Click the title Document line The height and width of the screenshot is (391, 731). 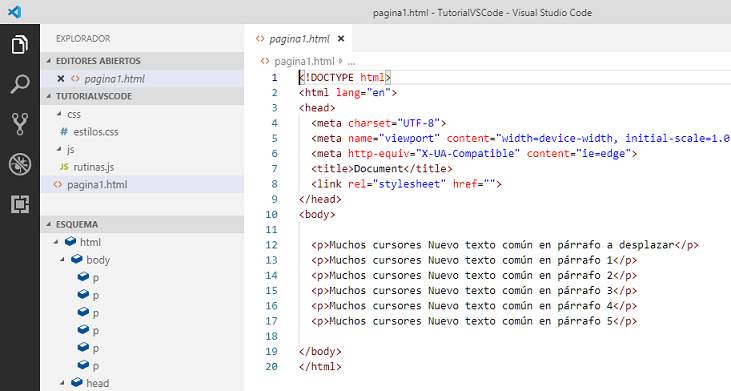click(x=382, y=169)
